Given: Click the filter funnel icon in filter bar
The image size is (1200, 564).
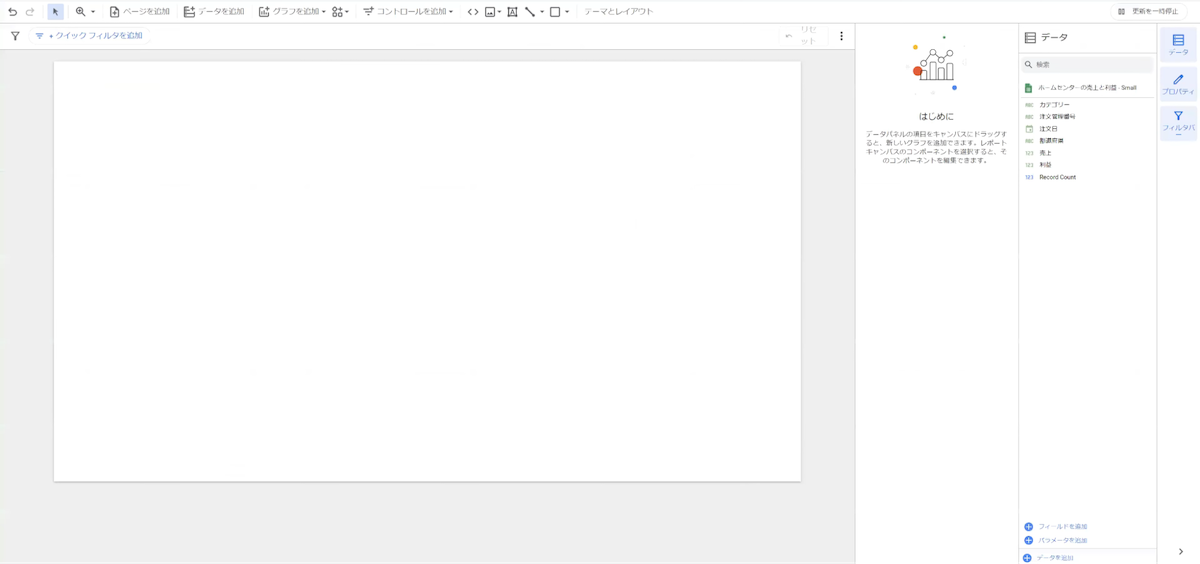Looking at the screenshot, I should click(15, 36).
